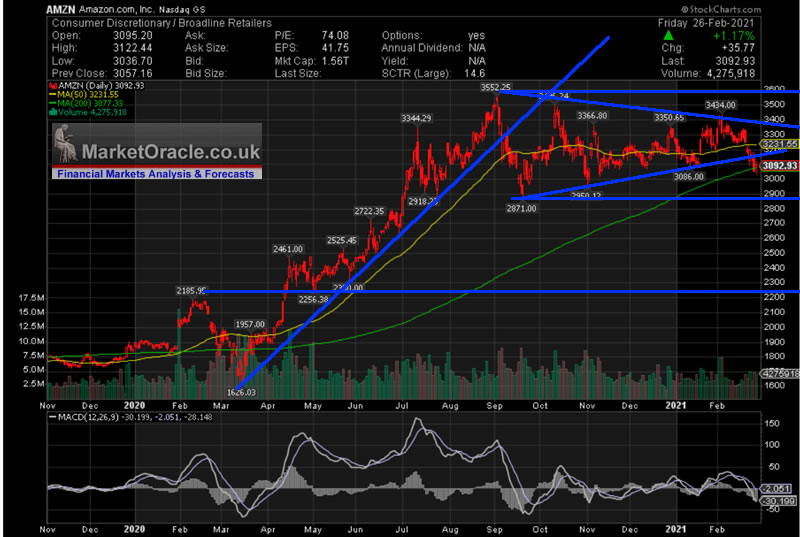Image resolution: width=800 pixels, height=537 pixels.
Task: Click the EPS value 41.75
Action: click(x=335, y=48)
